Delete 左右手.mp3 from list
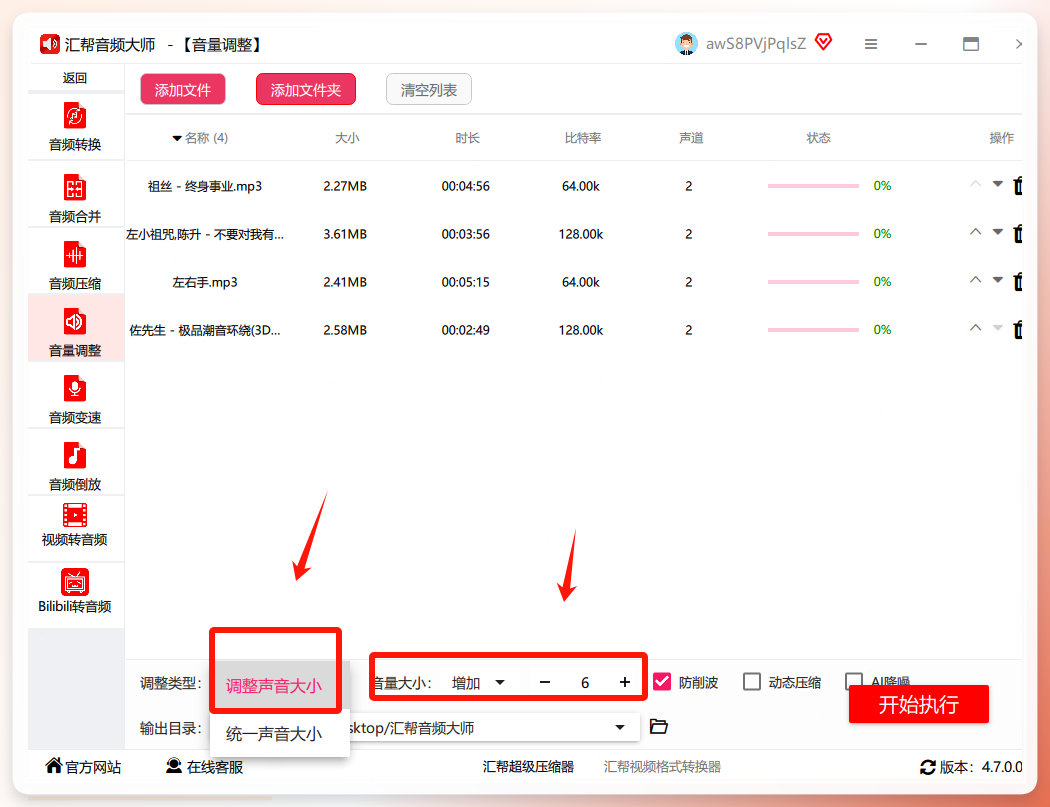Screen dimensions: 1050x807 point(1017,281)
